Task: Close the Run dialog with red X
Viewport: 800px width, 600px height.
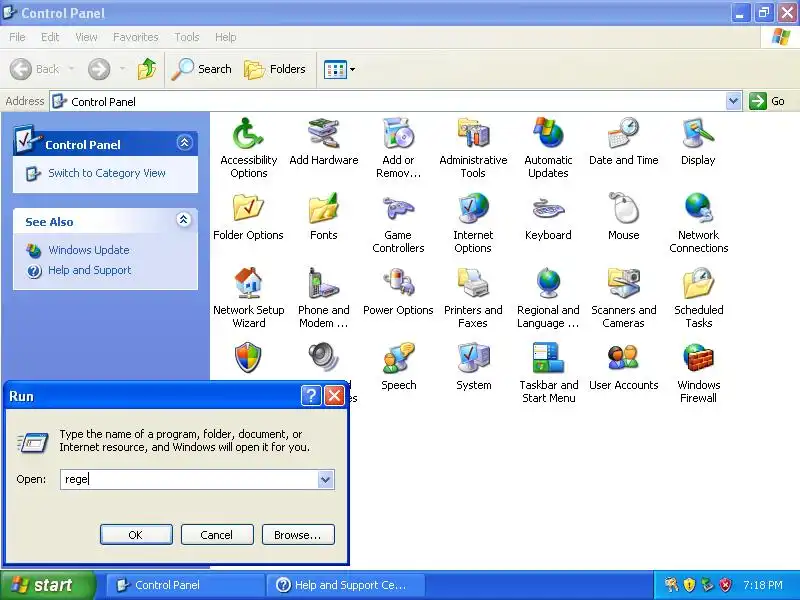Action: pyautogui.click(x=335, y=395)
